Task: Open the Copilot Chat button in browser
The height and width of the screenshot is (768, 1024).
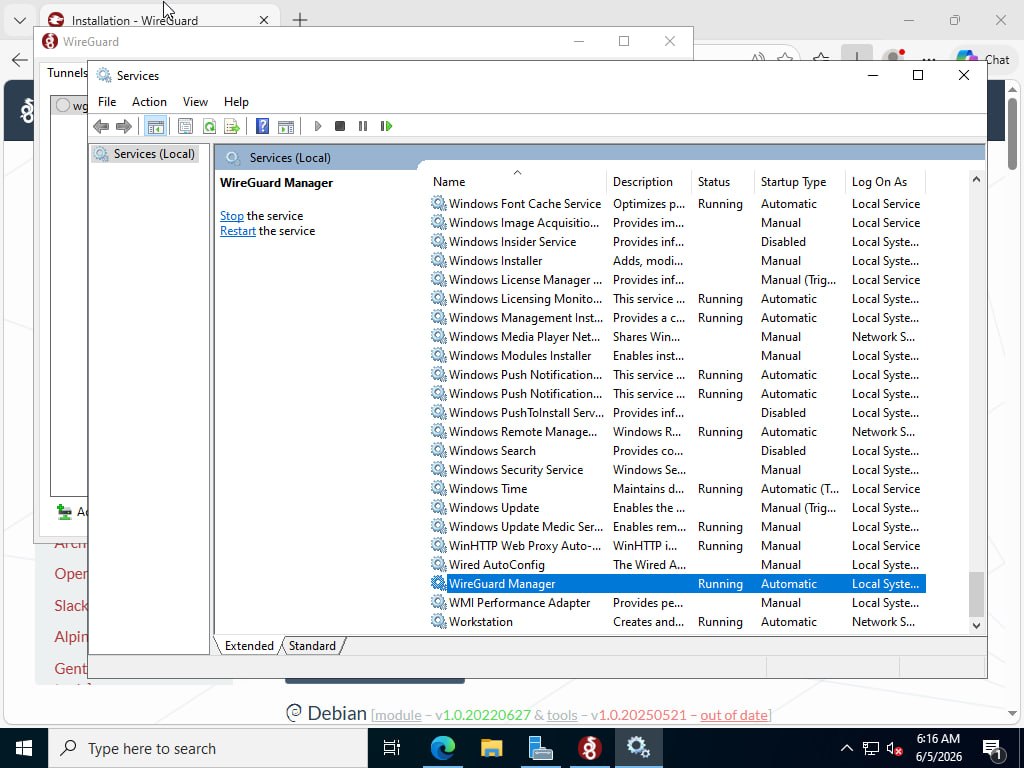Action: [983, 59]
